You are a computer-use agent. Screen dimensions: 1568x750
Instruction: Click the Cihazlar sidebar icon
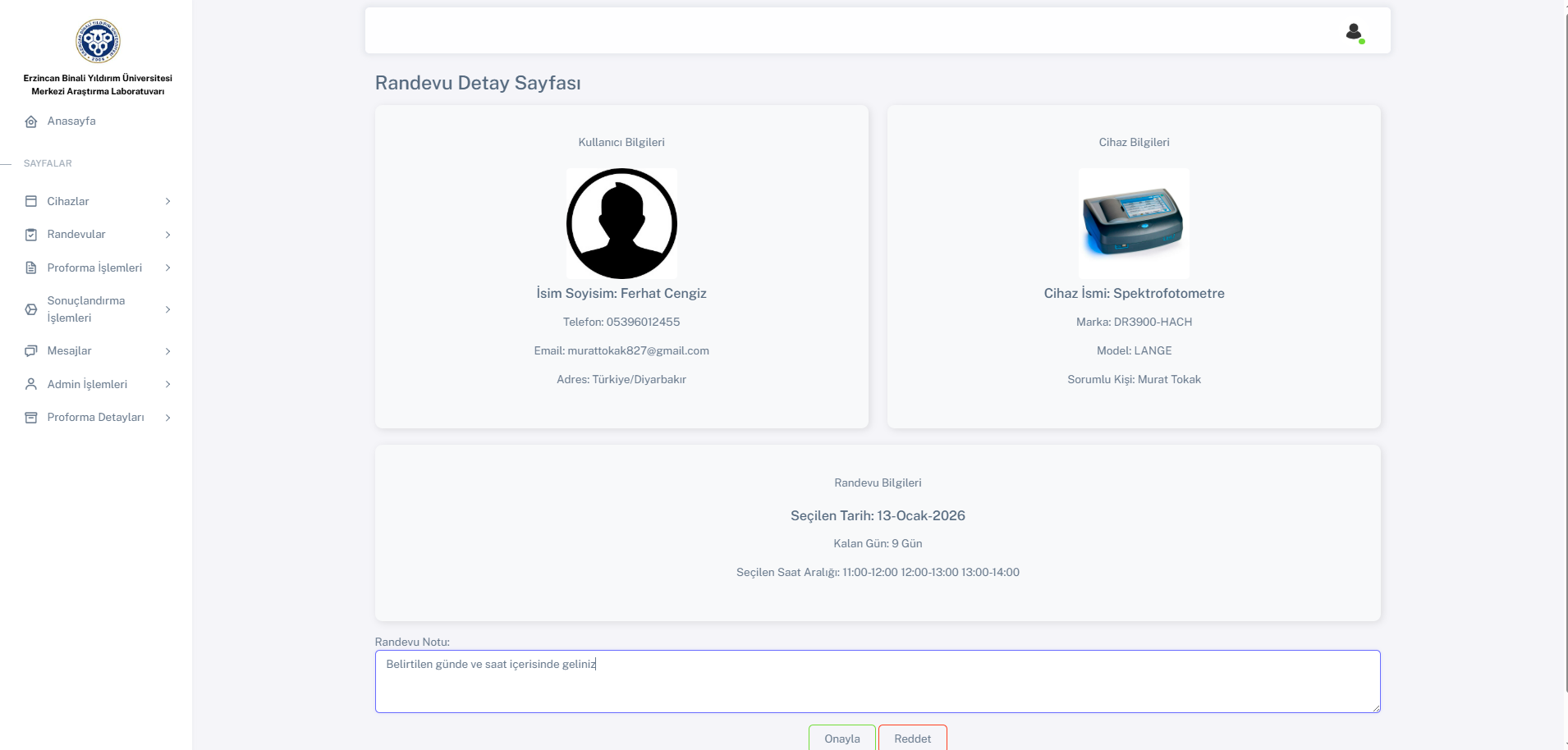[31, 201]
